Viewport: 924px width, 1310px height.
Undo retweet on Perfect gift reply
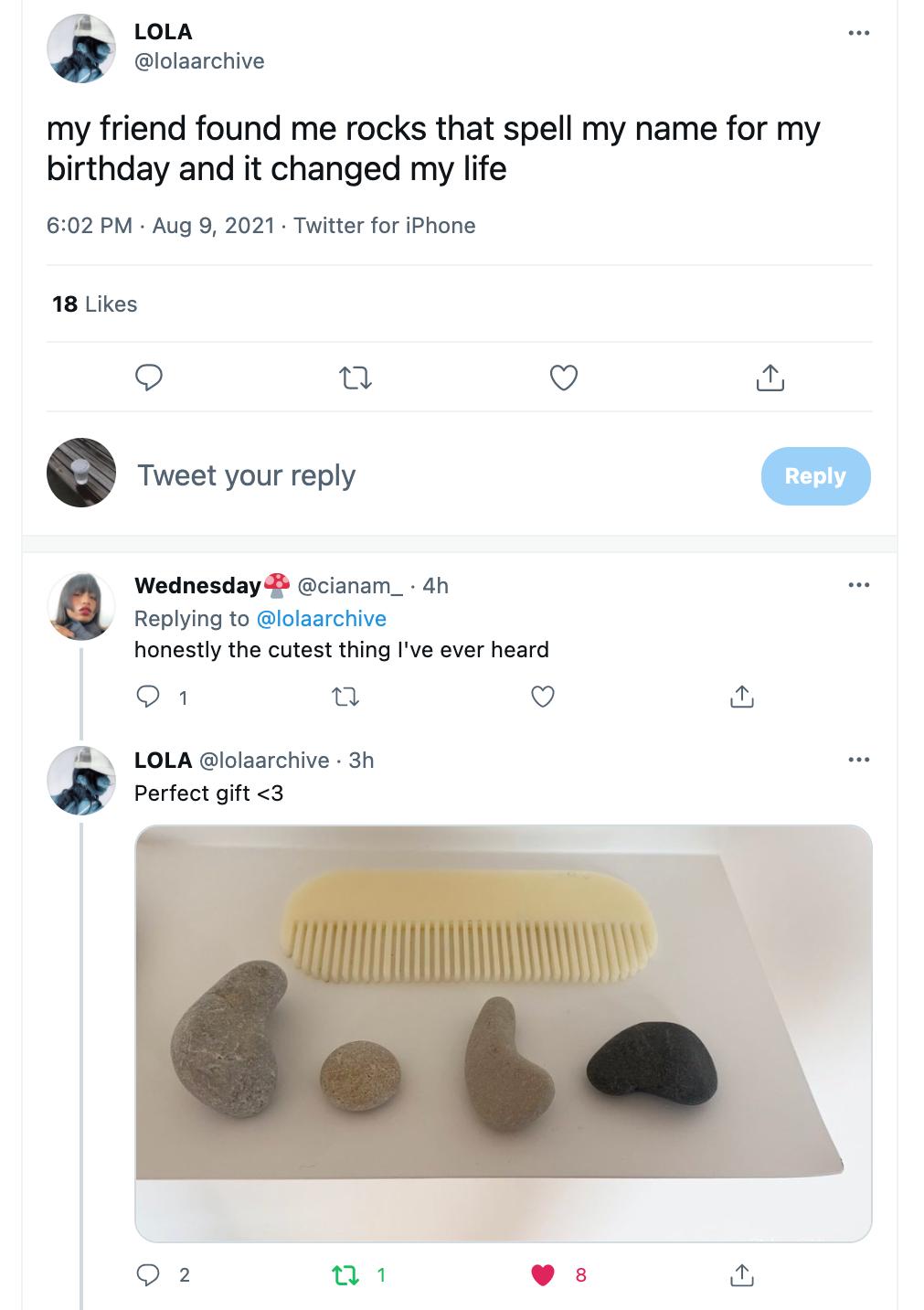coord(345,1274)
